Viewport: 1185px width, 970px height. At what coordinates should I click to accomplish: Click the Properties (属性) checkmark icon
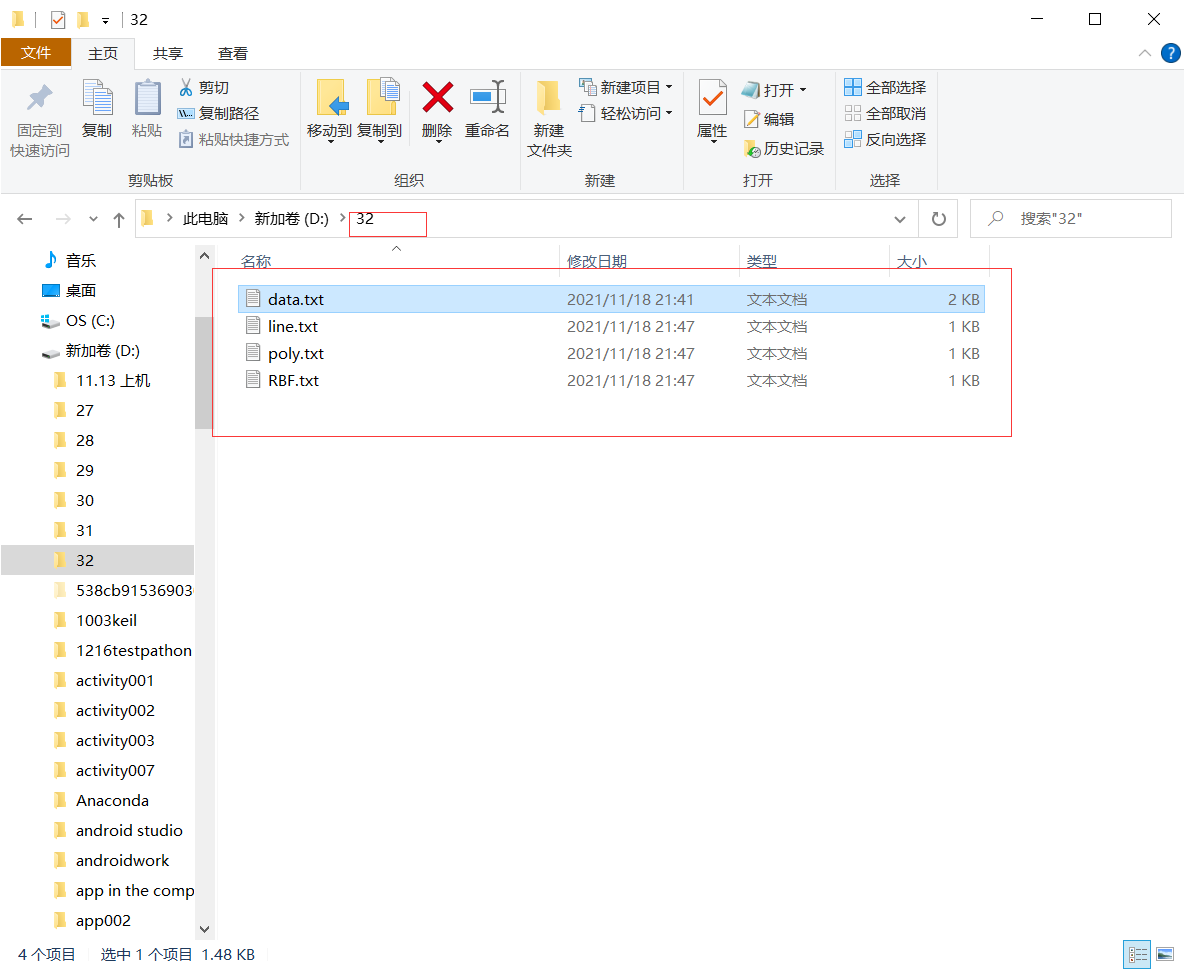click(712, 98)
